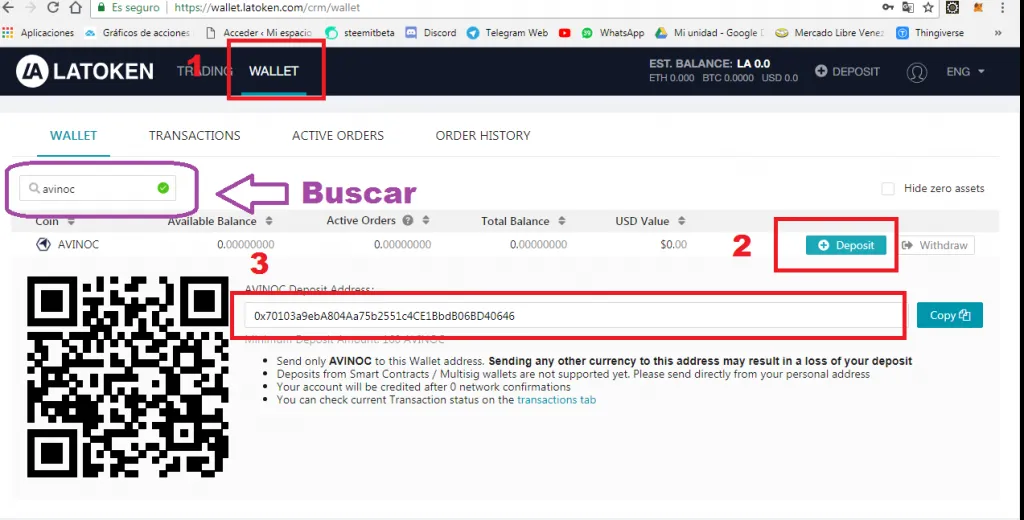This screenshot has width=1024, height=520.
Task: Switch to the ACTIVE ORDERS tab
Action: [338, 135]
